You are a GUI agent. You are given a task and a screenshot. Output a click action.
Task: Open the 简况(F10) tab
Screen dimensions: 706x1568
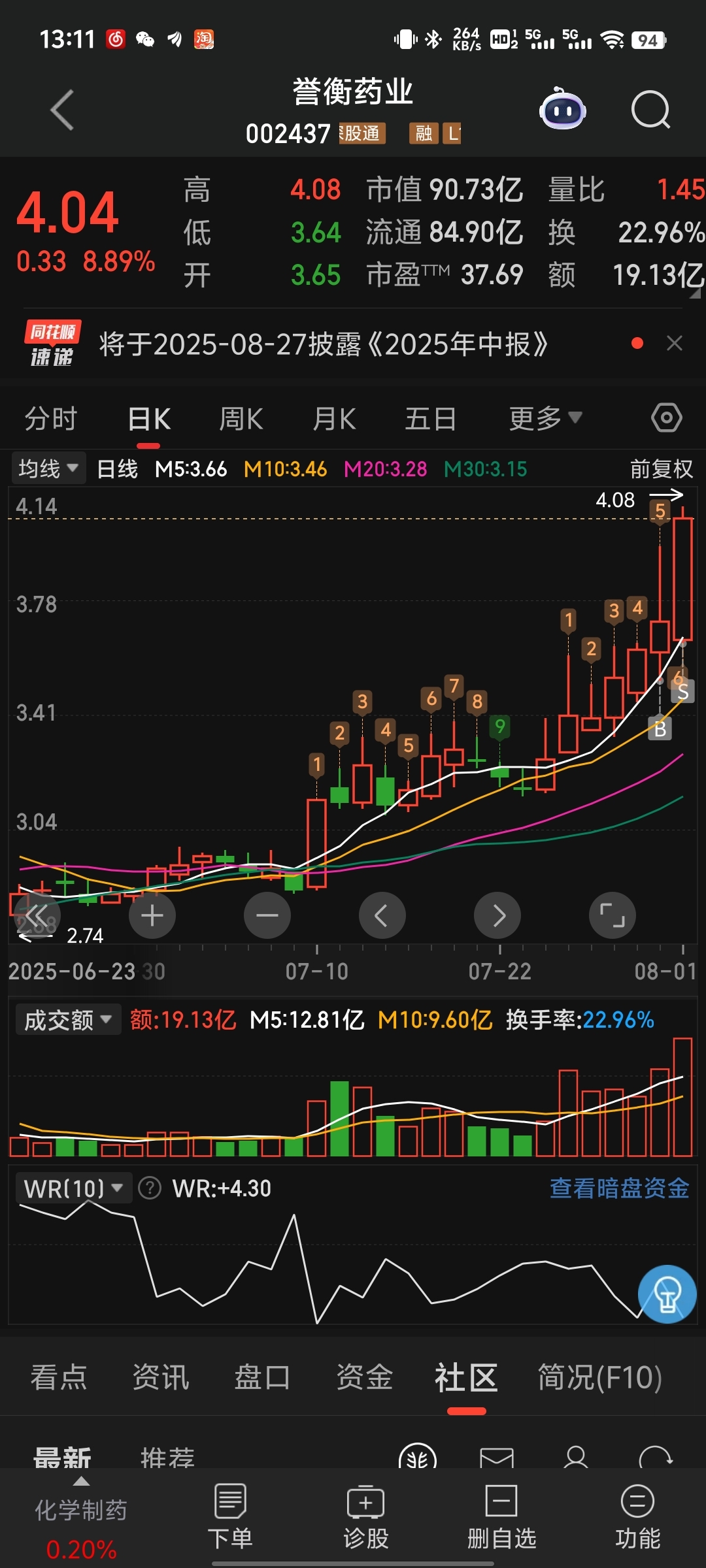click(599, 1377)
